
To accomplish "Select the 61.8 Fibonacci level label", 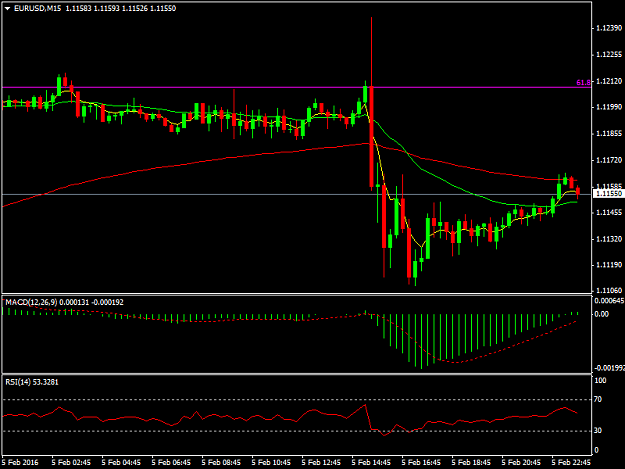I will pos(584,82).
